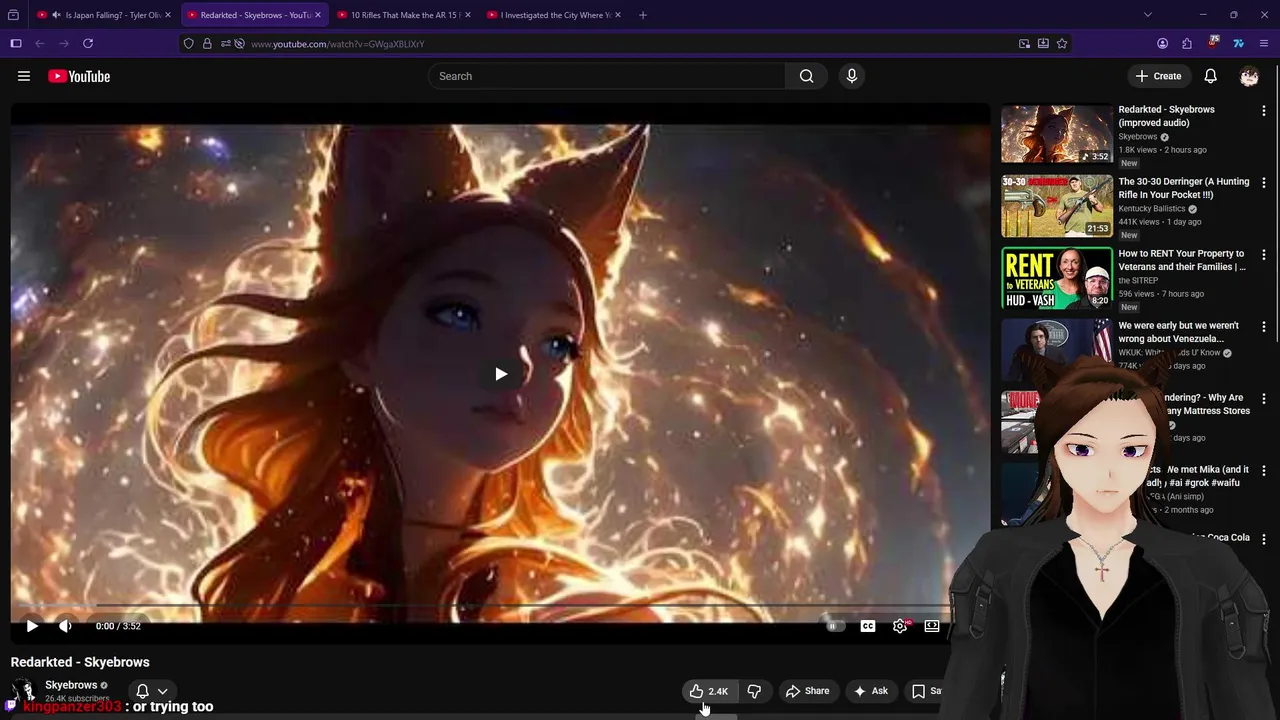
Task: Toggle the browser sidebar panel
Action: point(16,44)
